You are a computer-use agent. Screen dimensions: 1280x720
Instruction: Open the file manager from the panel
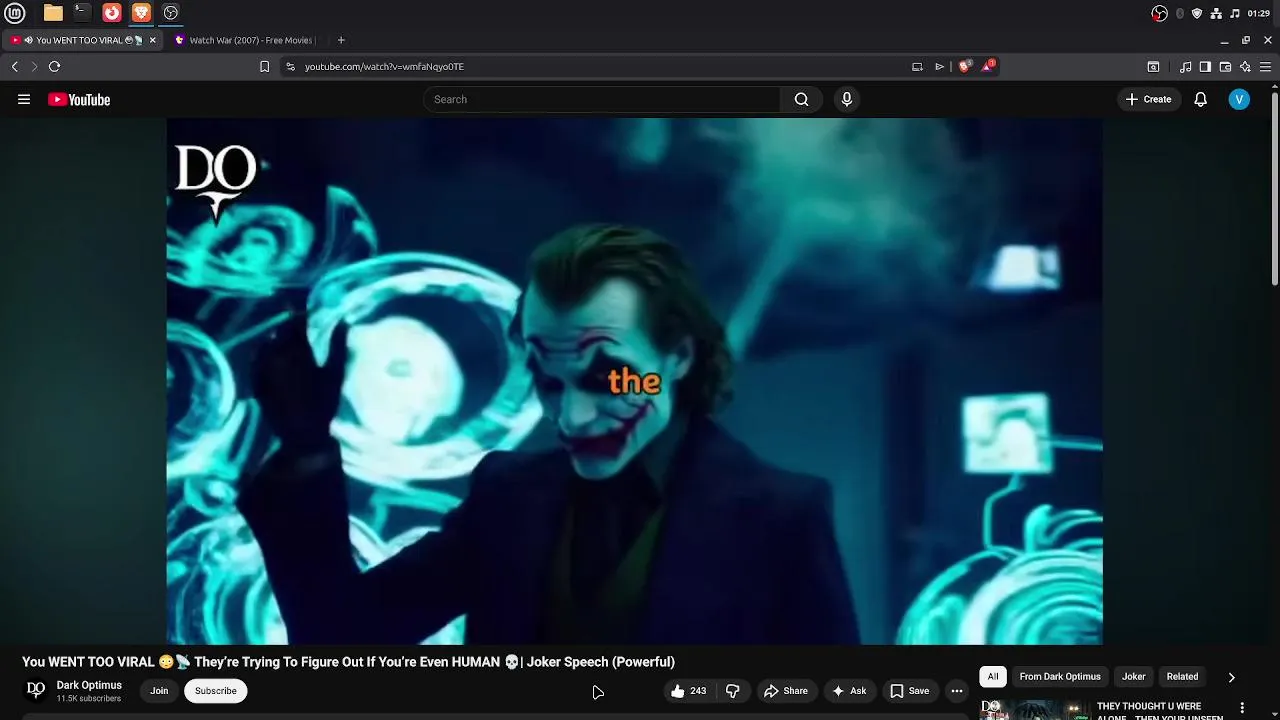(53, 13)
